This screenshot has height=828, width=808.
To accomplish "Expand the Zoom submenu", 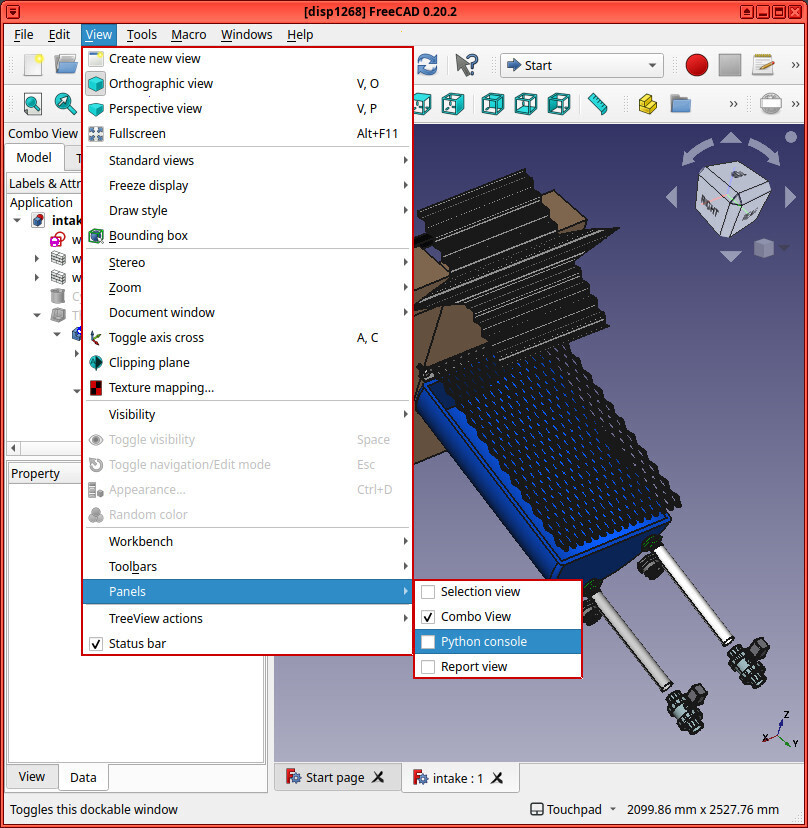I will pyautogui.click(x=247, y=287).
